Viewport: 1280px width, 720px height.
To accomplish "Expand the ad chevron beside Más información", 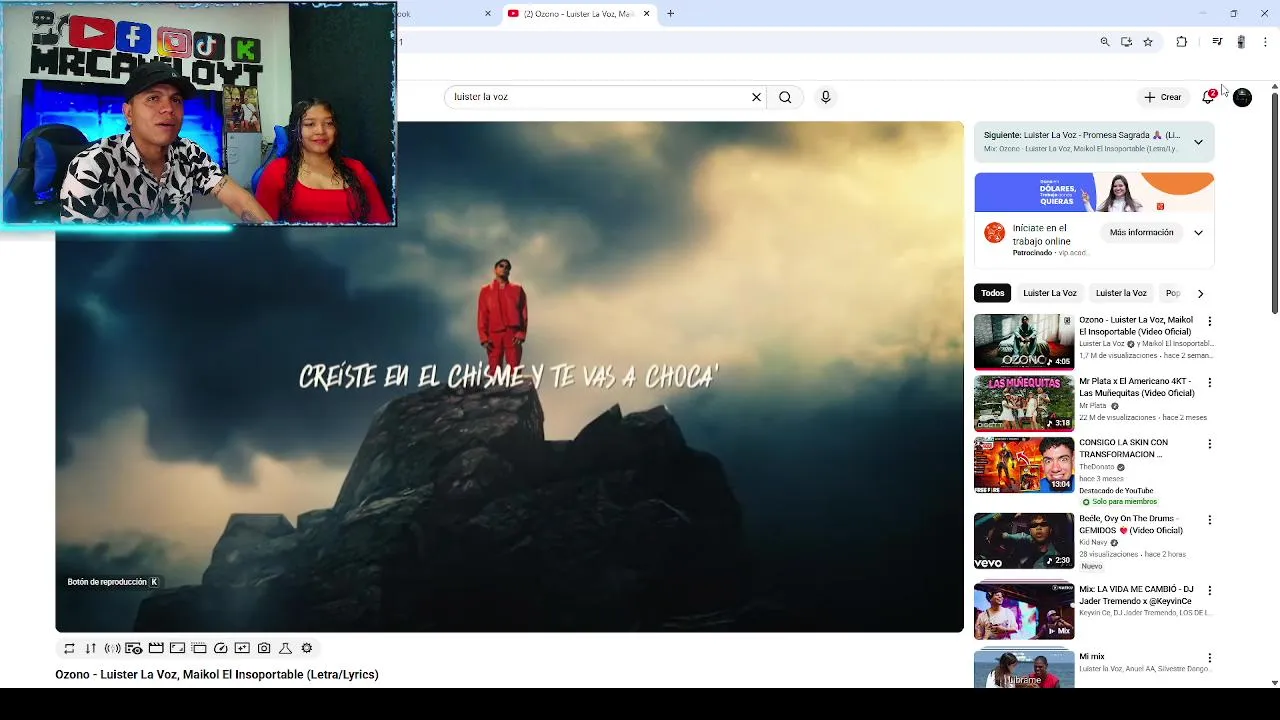I will pyautogui.click(x=1198, y=233).
